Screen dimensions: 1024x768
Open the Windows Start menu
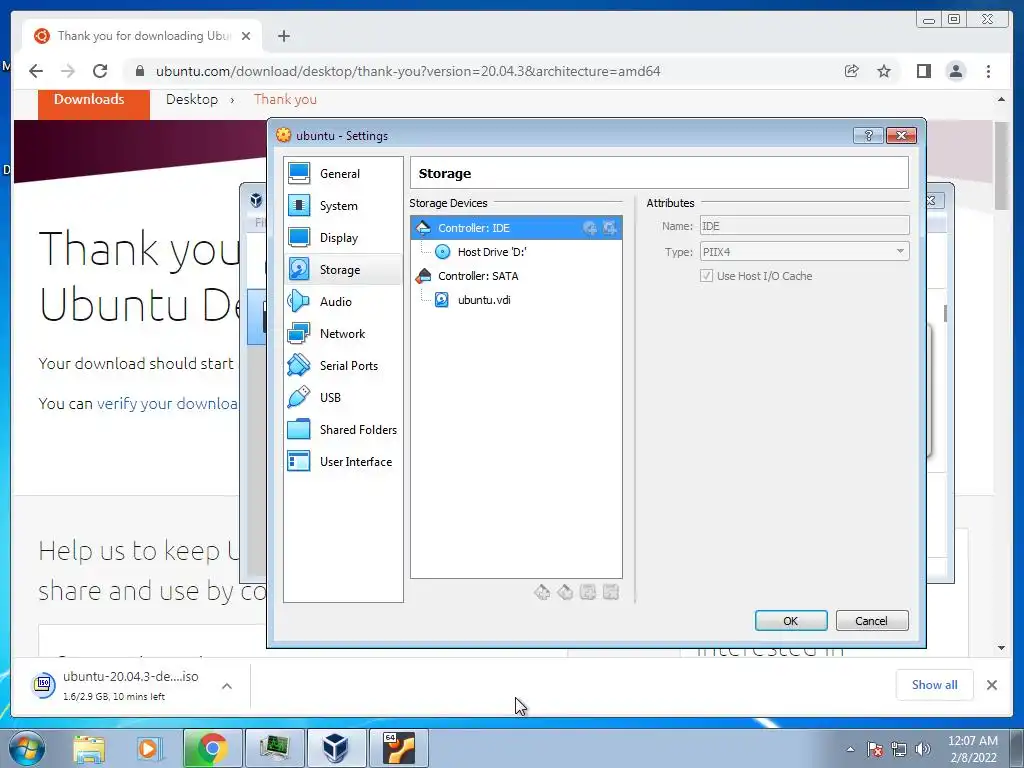tap(27, 748)
